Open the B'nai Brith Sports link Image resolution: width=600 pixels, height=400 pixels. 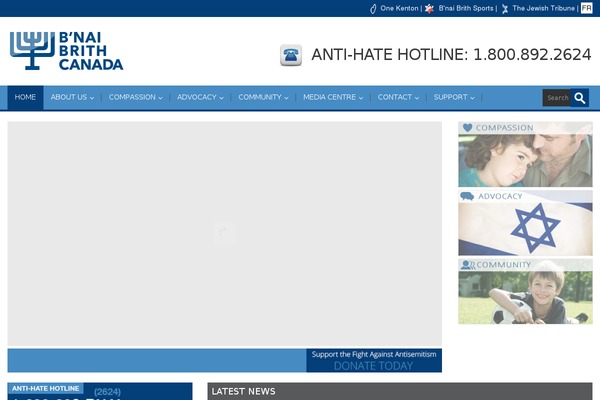coord(466,8)
